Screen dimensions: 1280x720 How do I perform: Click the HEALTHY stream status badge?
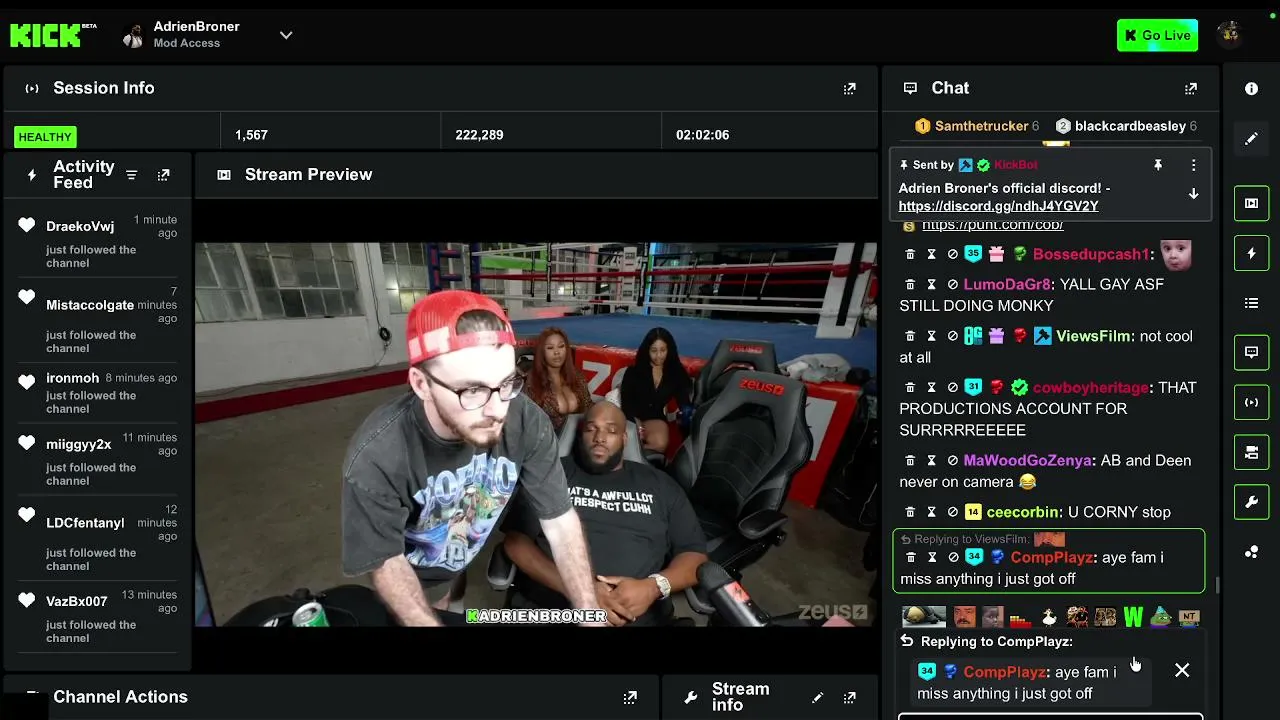point(45,137)
